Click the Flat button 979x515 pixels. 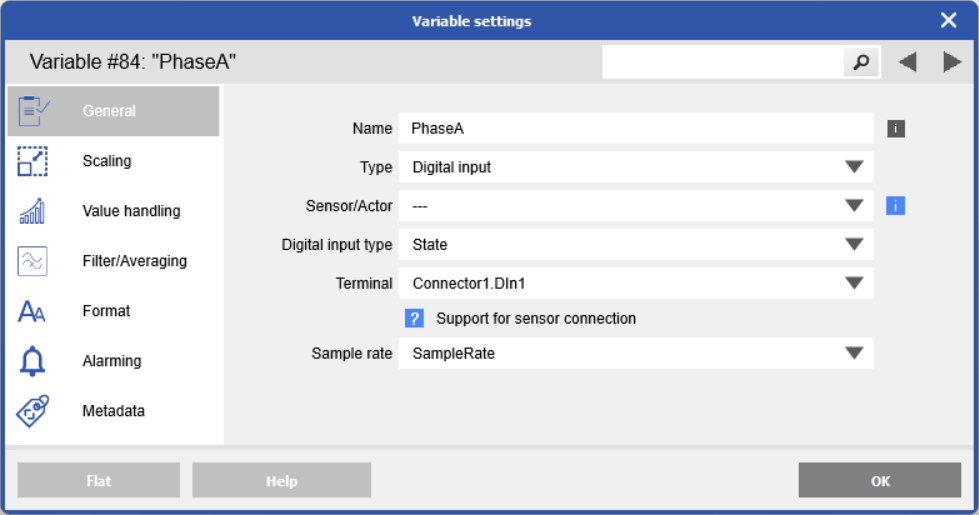(x=99, y=481)
